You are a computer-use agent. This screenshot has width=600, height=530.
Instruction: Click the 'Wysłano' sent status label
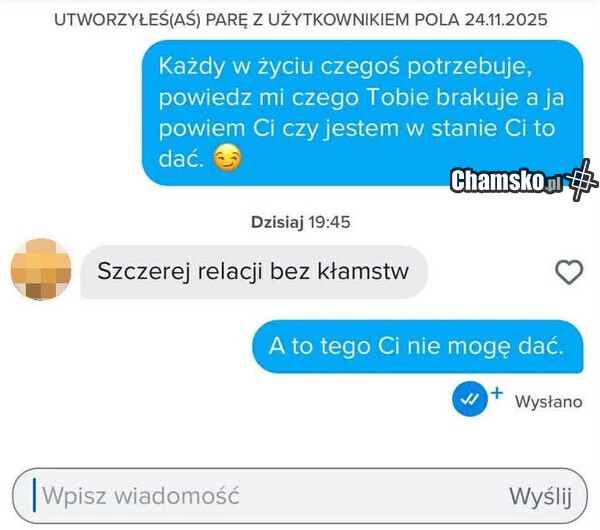(548, 402)
